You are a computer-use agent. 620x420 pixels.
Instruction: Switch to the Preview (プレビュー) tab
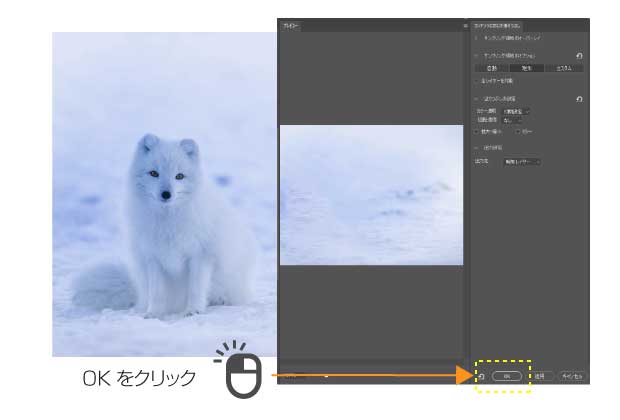[x=291, y=25]
